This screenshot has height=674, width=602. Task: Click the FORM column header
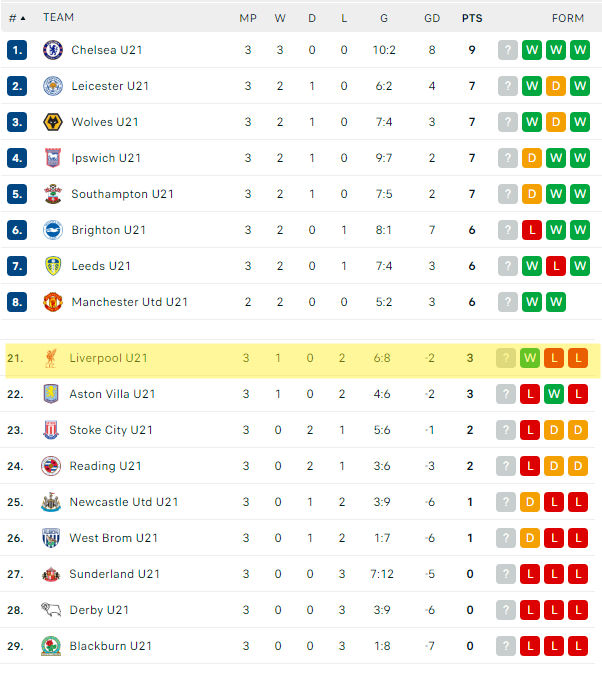(x=568, y=18)
